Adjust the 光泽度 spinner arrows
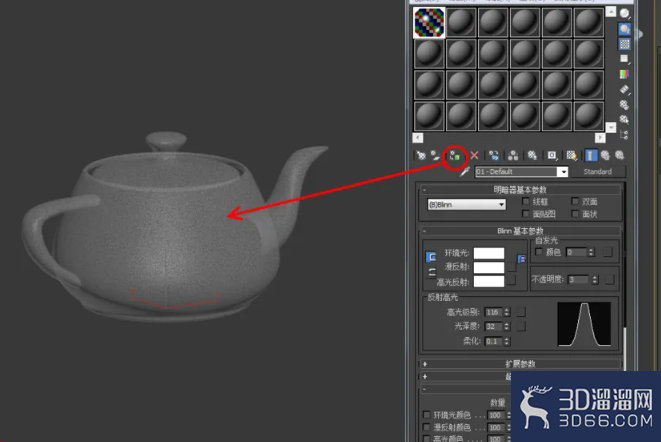Image resolution: width=661 pixels, height=442 pixels. click(507, 326)
